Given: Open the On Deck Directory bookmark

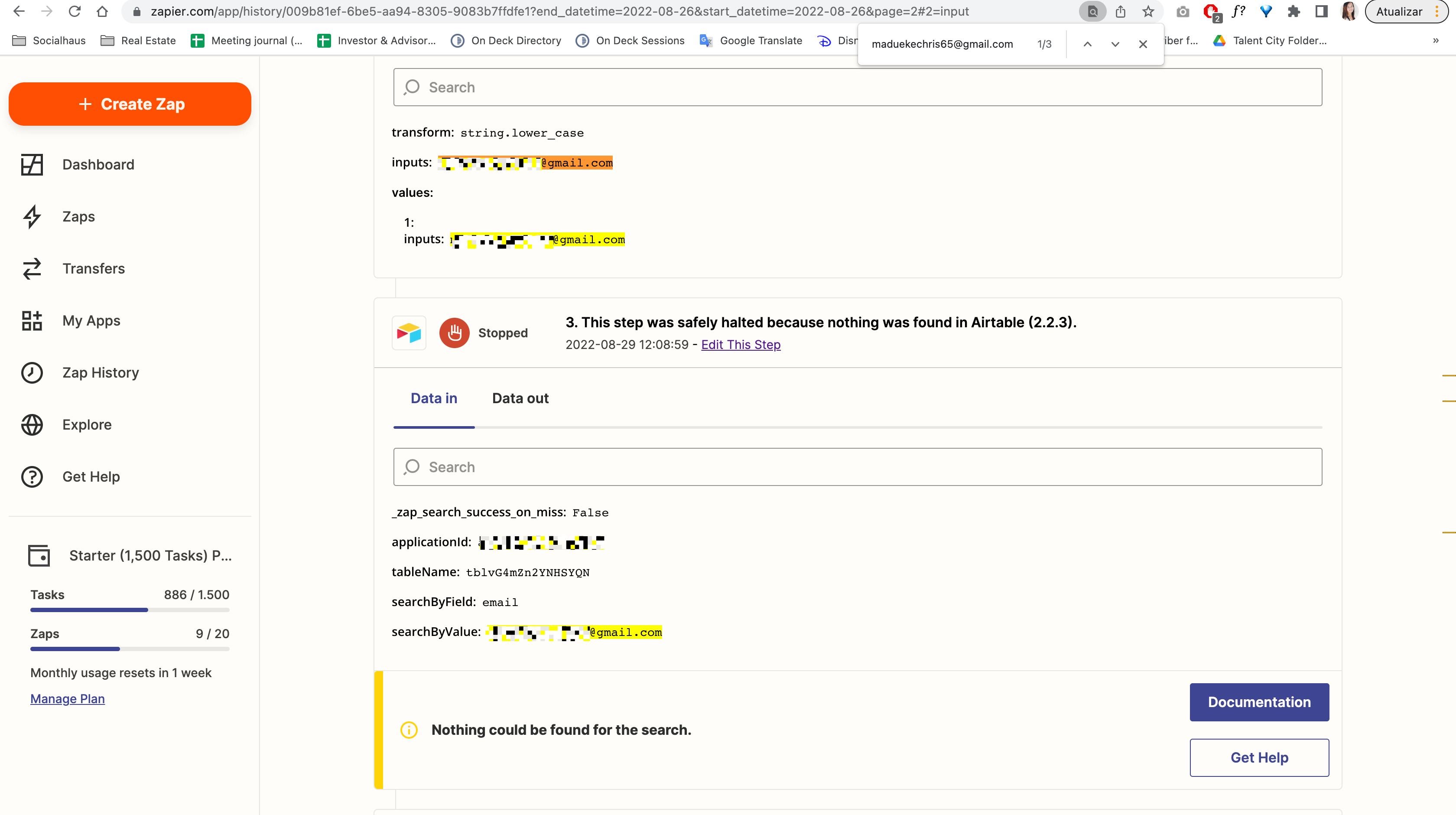Looking at the screenshot, I should tap(506, 41).
